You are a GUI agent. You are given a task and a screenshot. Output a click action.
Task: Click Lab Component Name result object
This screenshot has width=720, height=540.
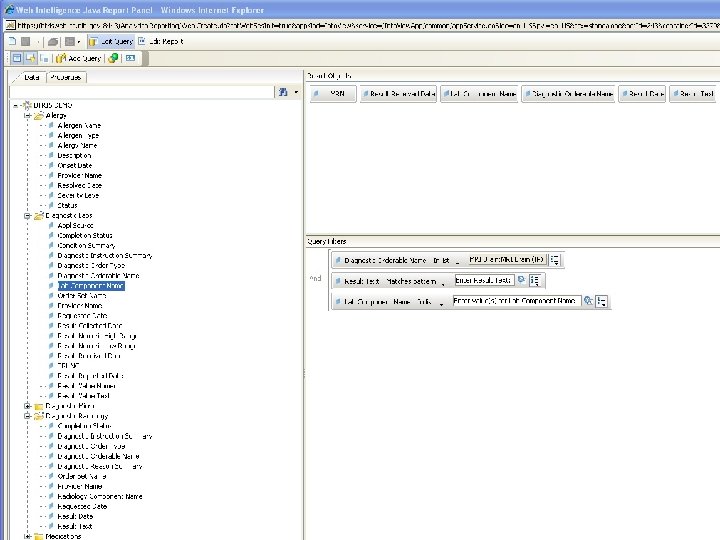point(479,94)
